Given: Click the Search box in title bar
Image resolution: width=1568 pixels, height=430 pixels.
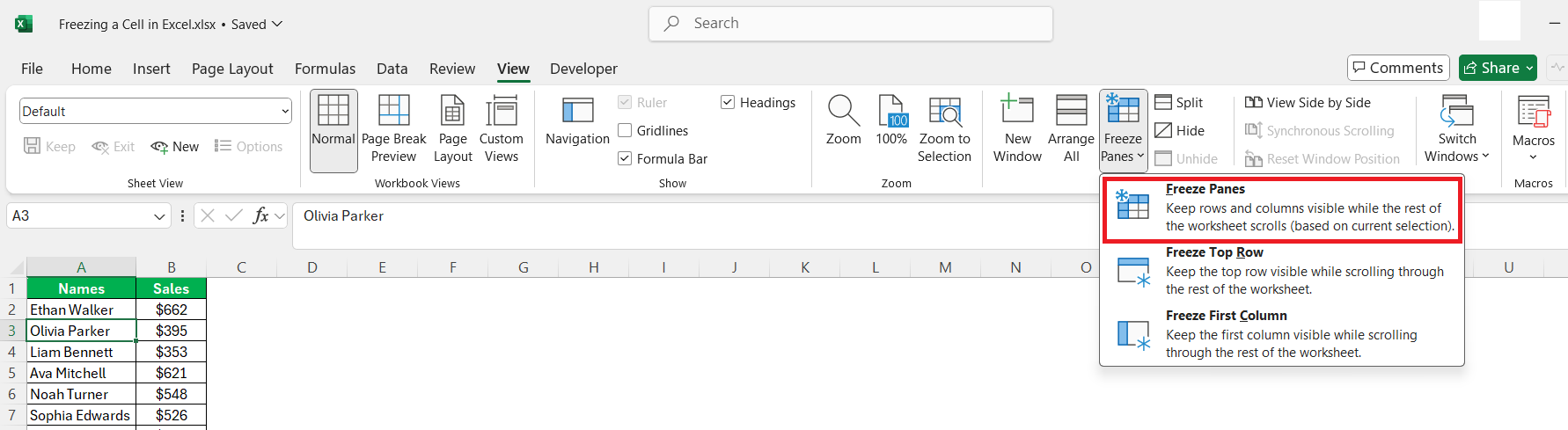Looking at the screenshot, I should 850,24.
